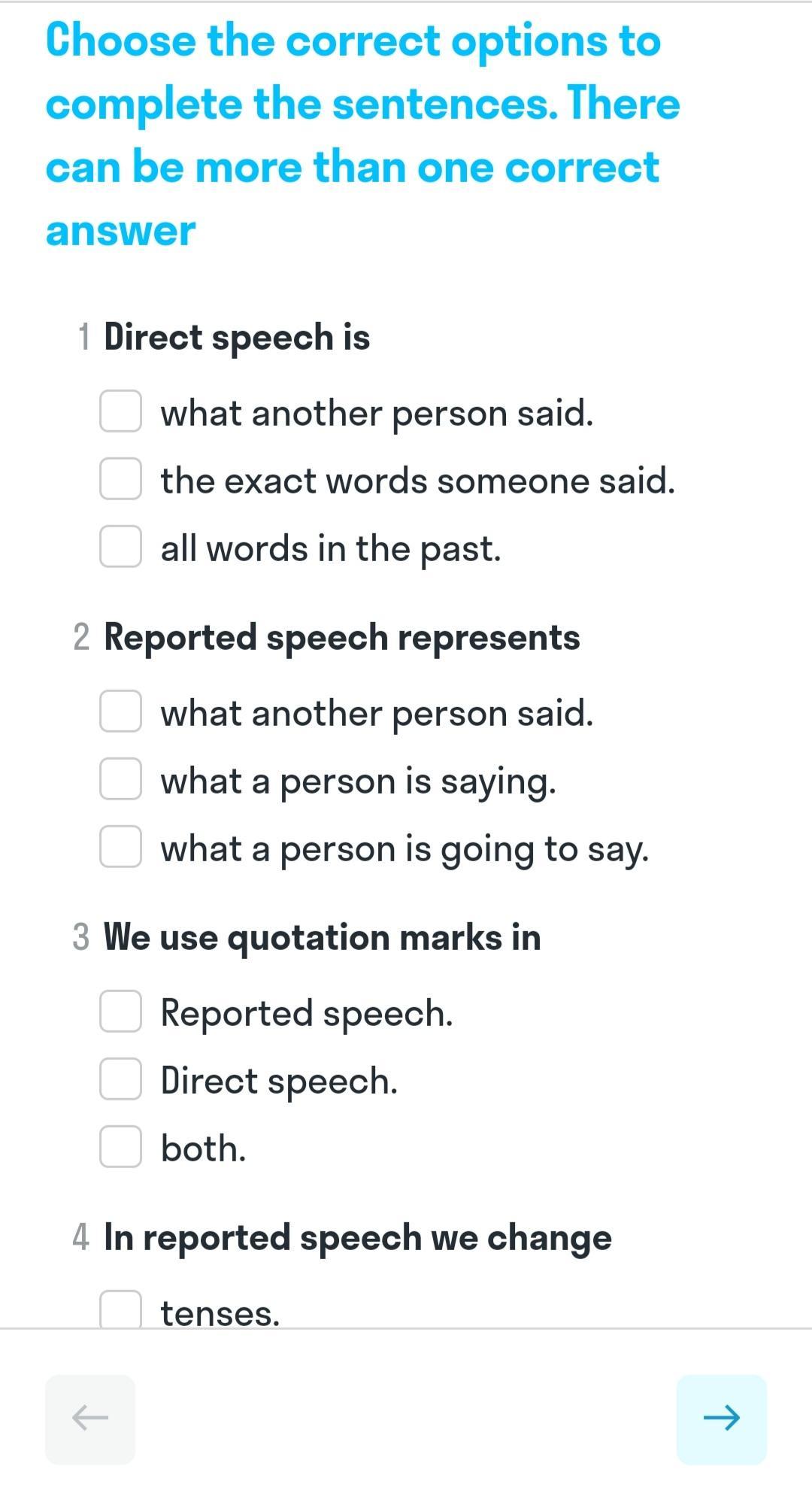This screenshot has width=812, height=1487.
Task: Click 'We use quotation marks in' heading
Action: (x=322, y=938)
